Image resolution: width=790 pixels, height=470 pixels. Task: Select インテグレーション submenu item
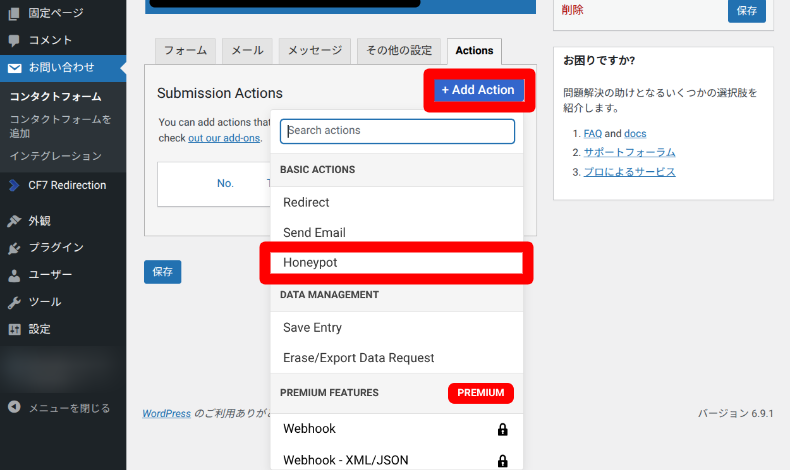tap(55, 156)
